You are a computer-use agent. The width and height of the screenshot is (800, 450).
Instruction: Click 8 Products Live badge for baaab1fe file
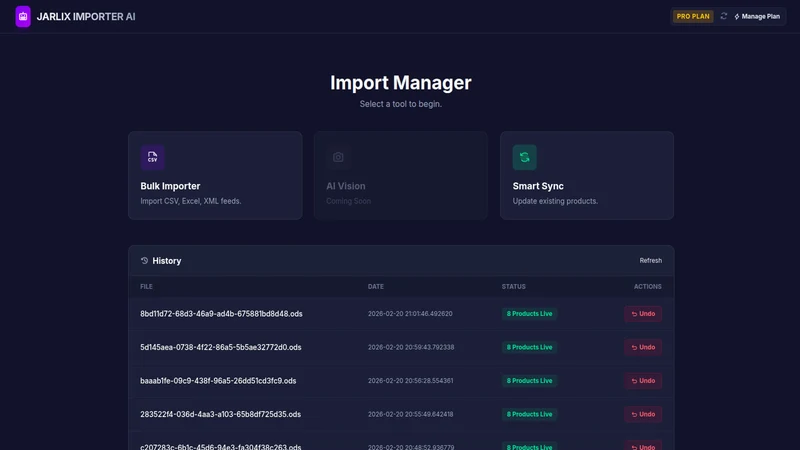[529, 381]
